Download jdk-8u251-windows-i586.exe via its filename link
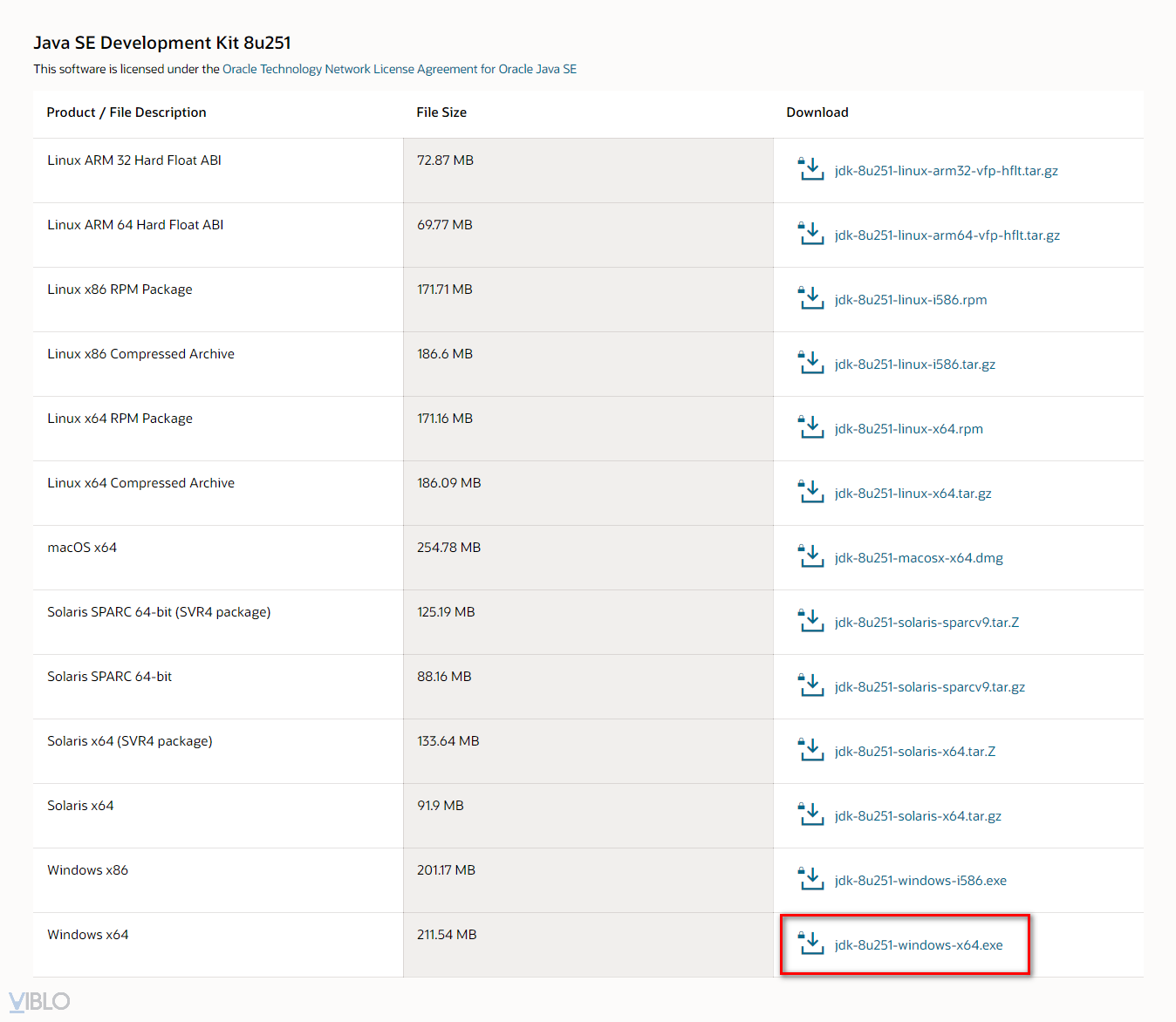1176x1022 pixels. [920, 881]
